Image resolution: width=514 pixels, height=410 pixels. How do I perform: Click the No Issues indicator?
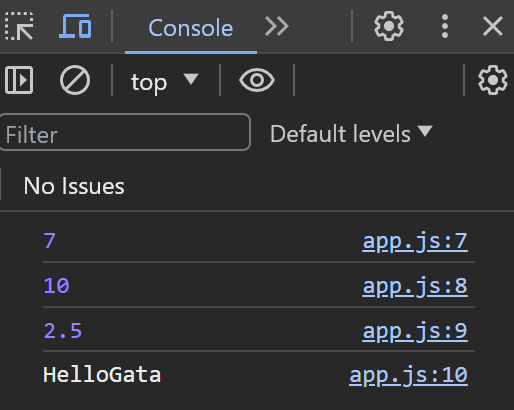tap(74, 186)
